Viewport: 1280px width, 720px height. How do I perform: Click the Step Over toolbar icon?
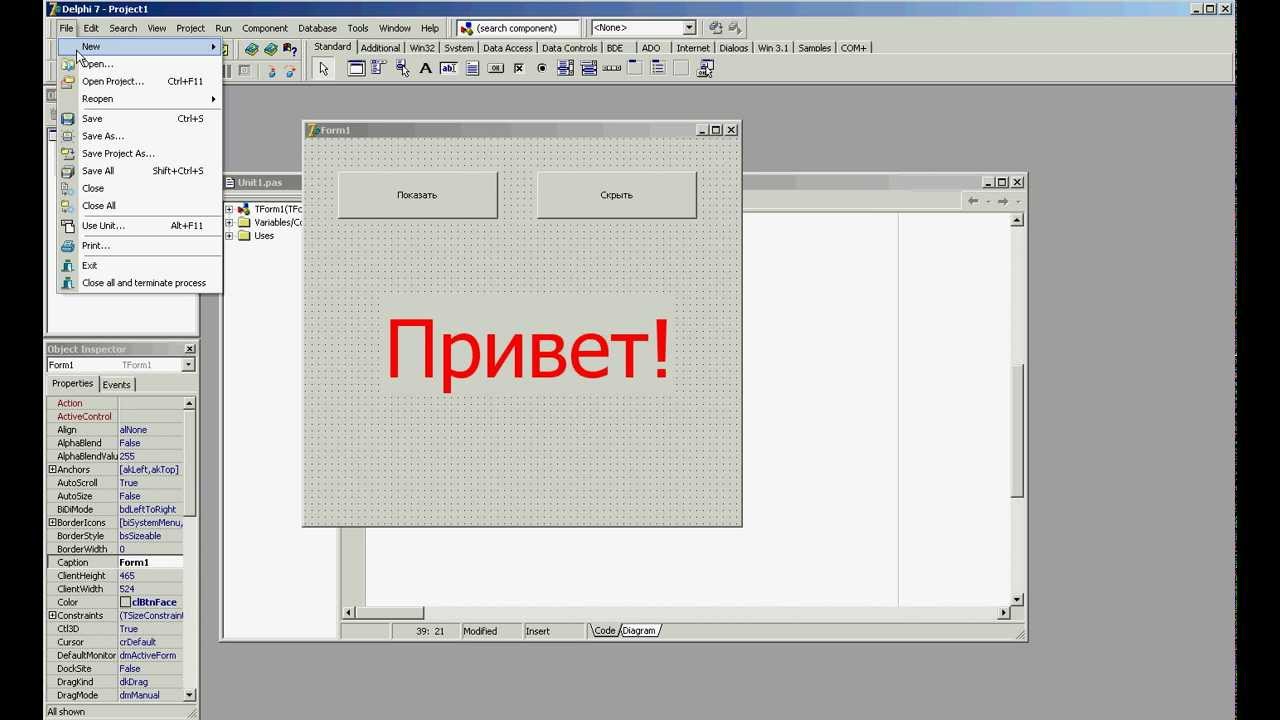click(290, 71)
